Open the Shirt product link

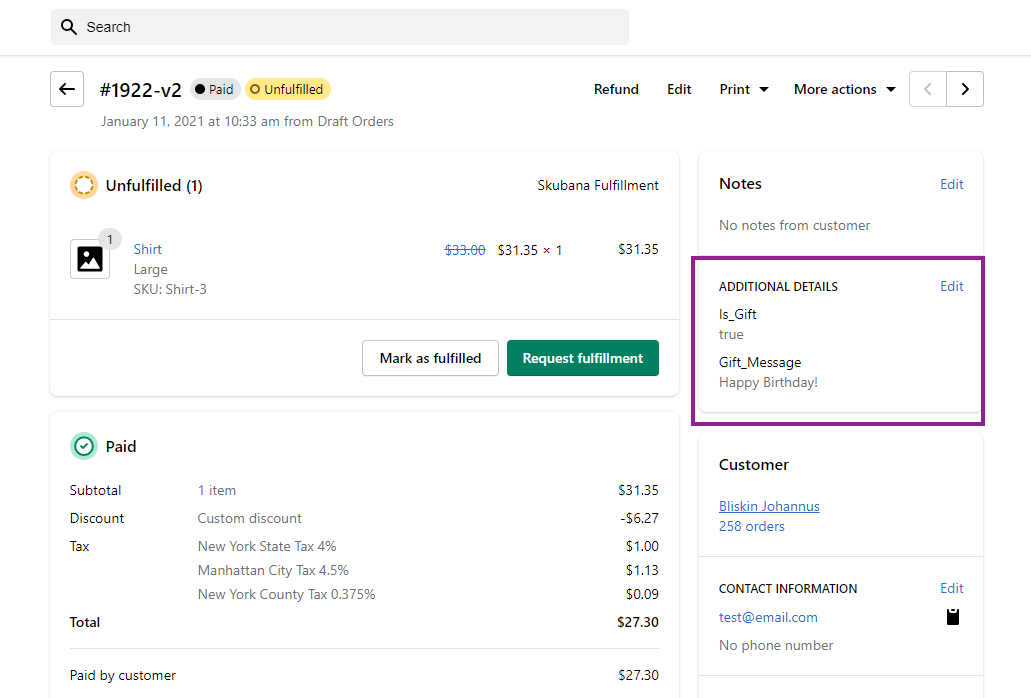[x=147, y=249]
